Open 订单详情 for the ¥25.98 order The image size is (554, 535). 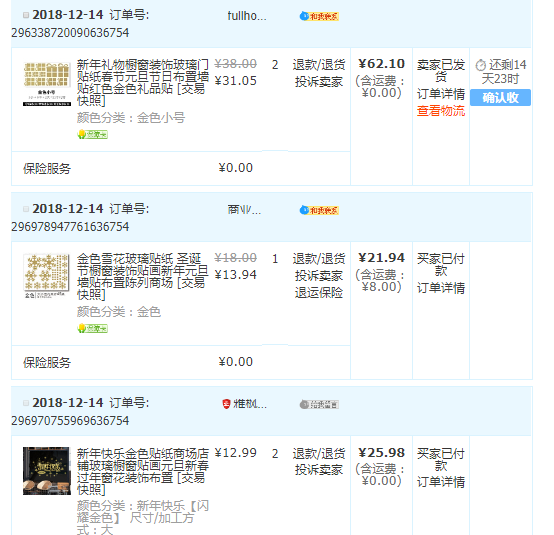pos(441,482)
